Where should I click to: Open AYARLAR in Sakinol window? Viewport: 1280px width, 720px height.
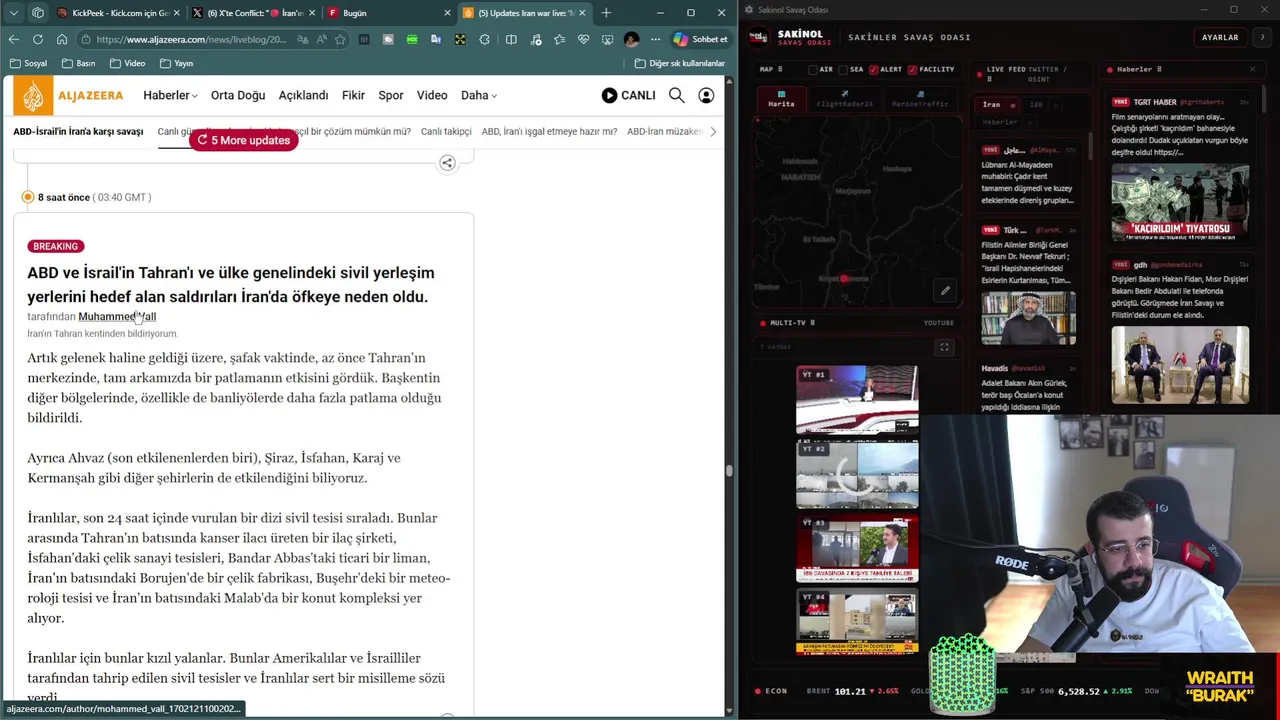(1220, 37)
